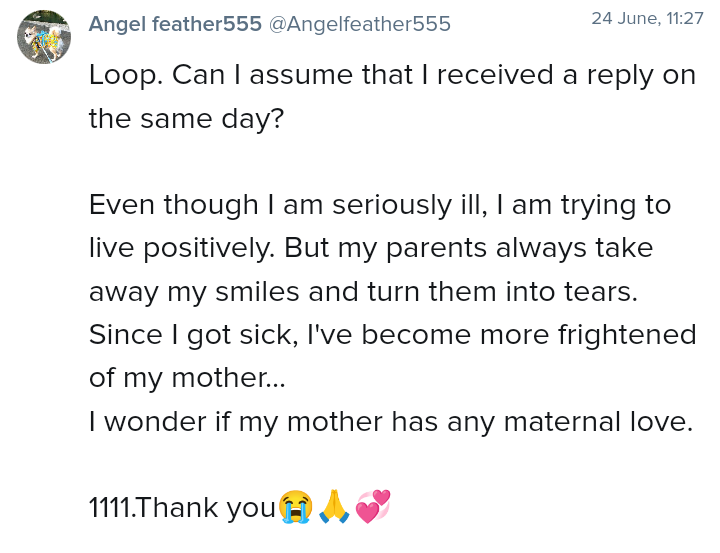
Task: Click the line starting "Since I got sick"
Action: click(x=392, y=334)
